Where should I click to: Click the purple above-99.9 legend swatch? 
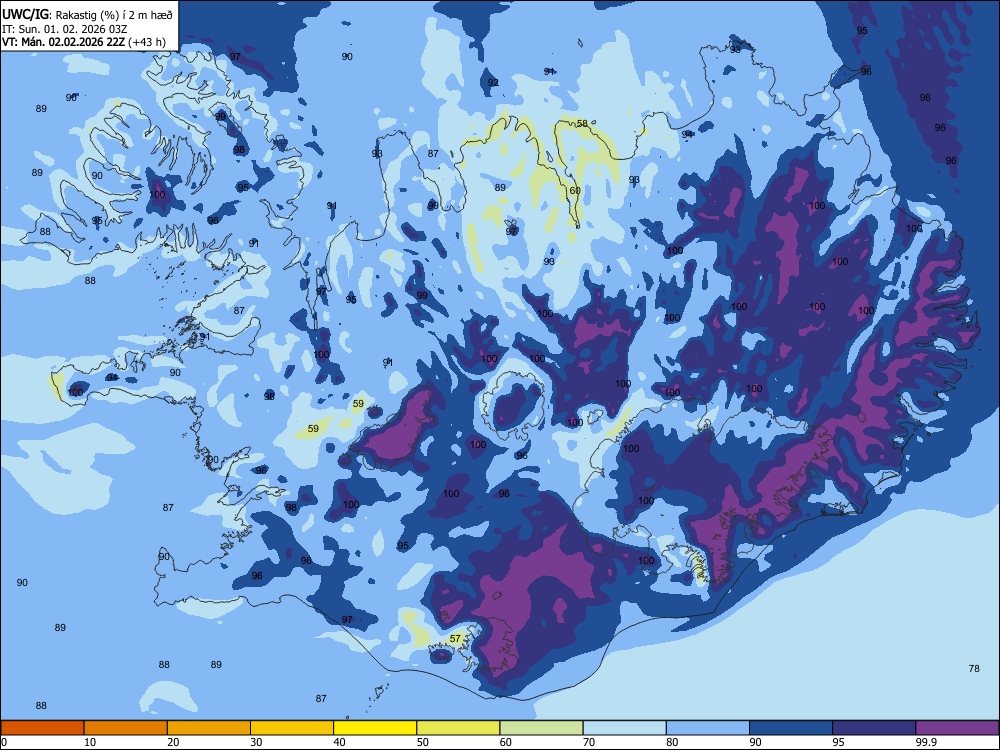click(x=957, y=728)
